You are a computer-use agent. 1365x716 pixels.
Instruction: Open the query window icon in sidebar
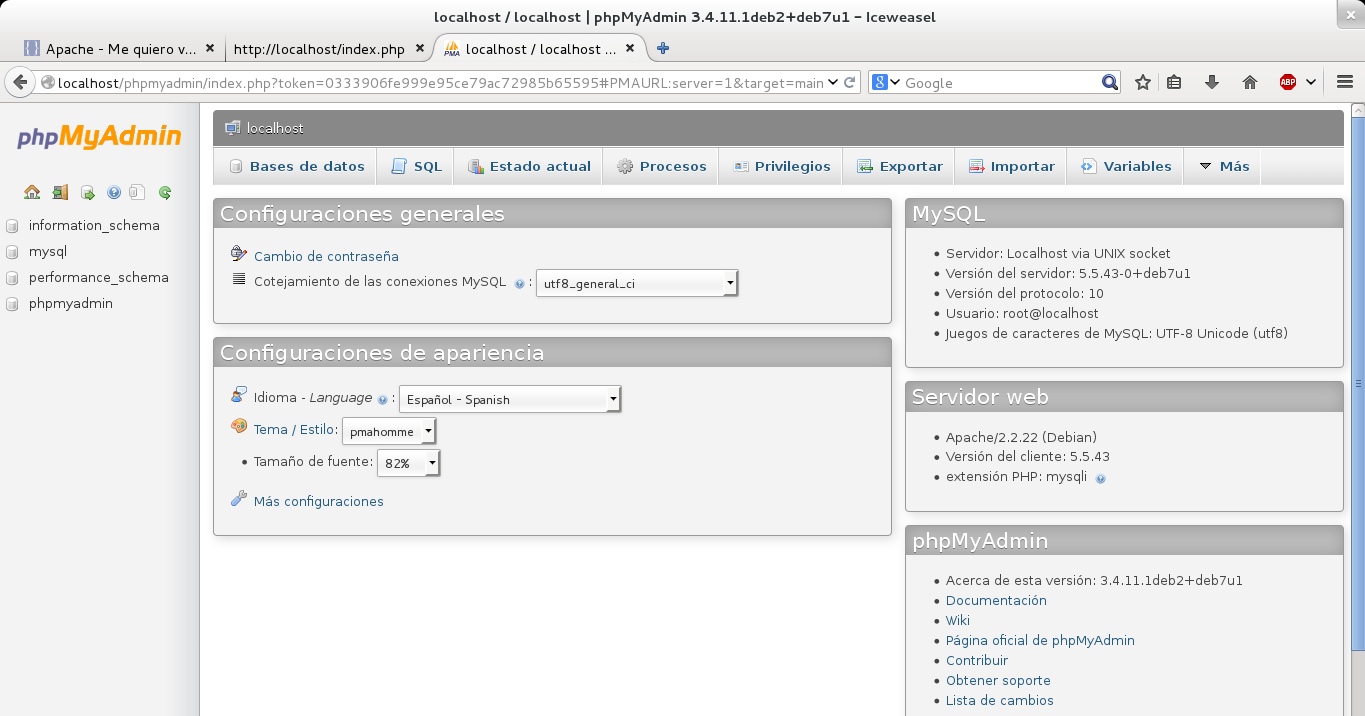[87, 193]
